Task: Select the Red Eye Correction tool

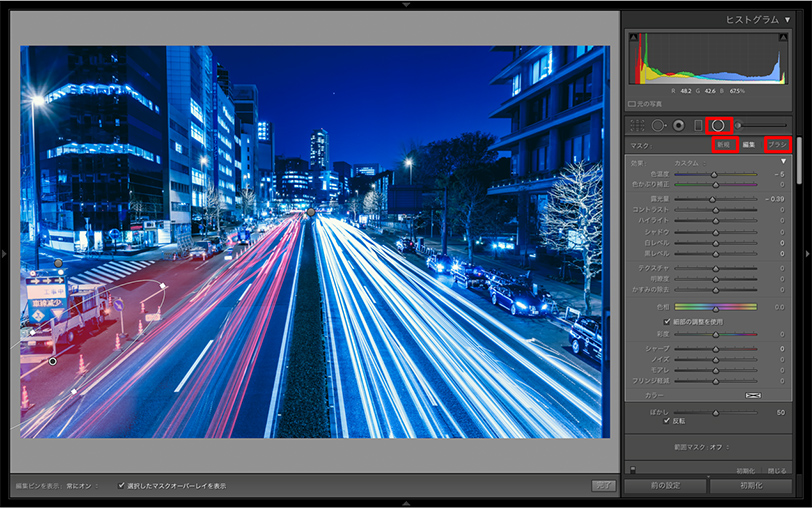Action: click(679, 125)
